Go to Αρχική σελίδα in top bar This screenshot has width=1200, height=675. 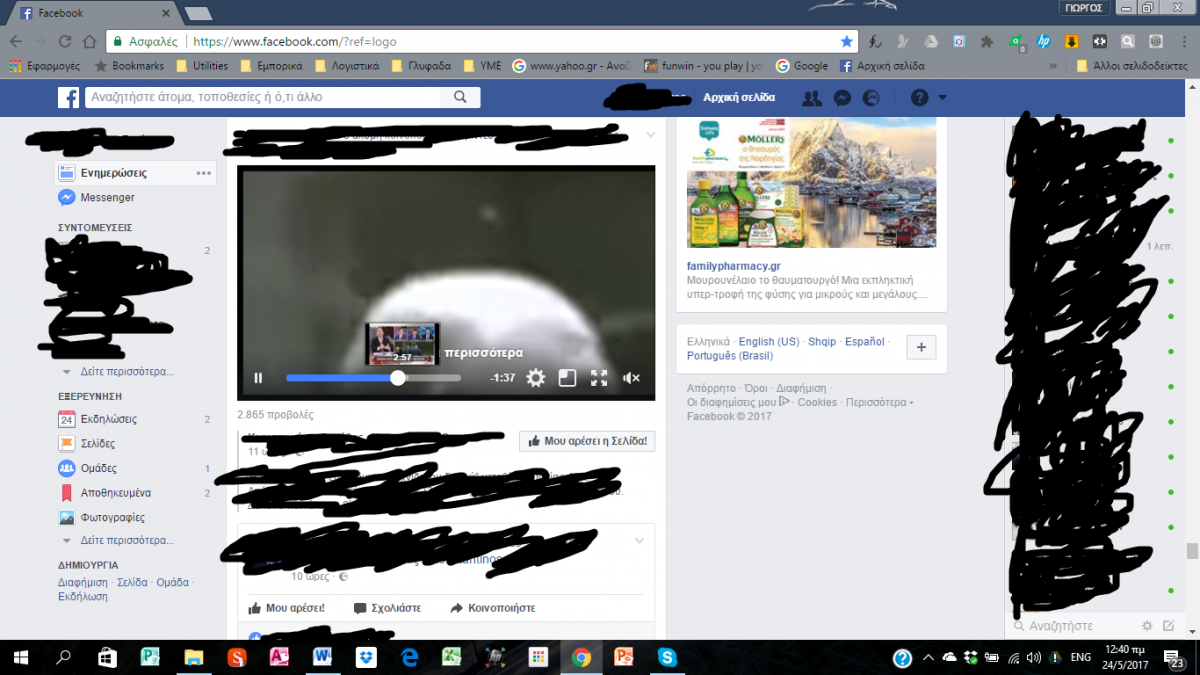pos(739,98)
